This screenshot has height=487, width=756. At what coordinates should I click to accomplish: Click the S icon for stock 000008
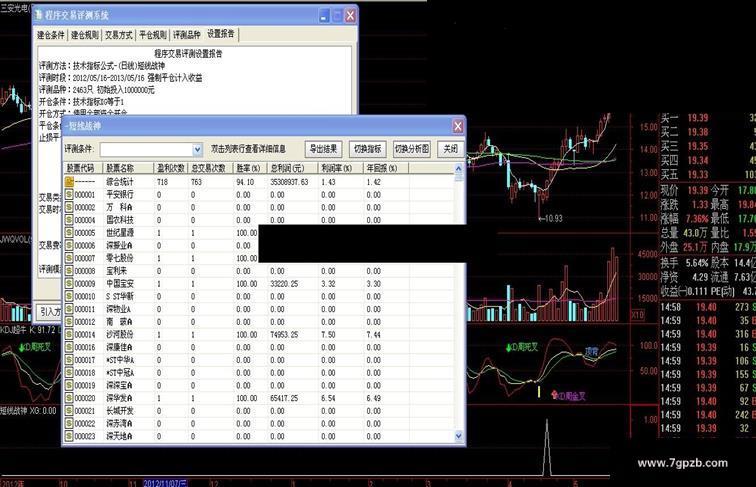(x=69, y=271)
